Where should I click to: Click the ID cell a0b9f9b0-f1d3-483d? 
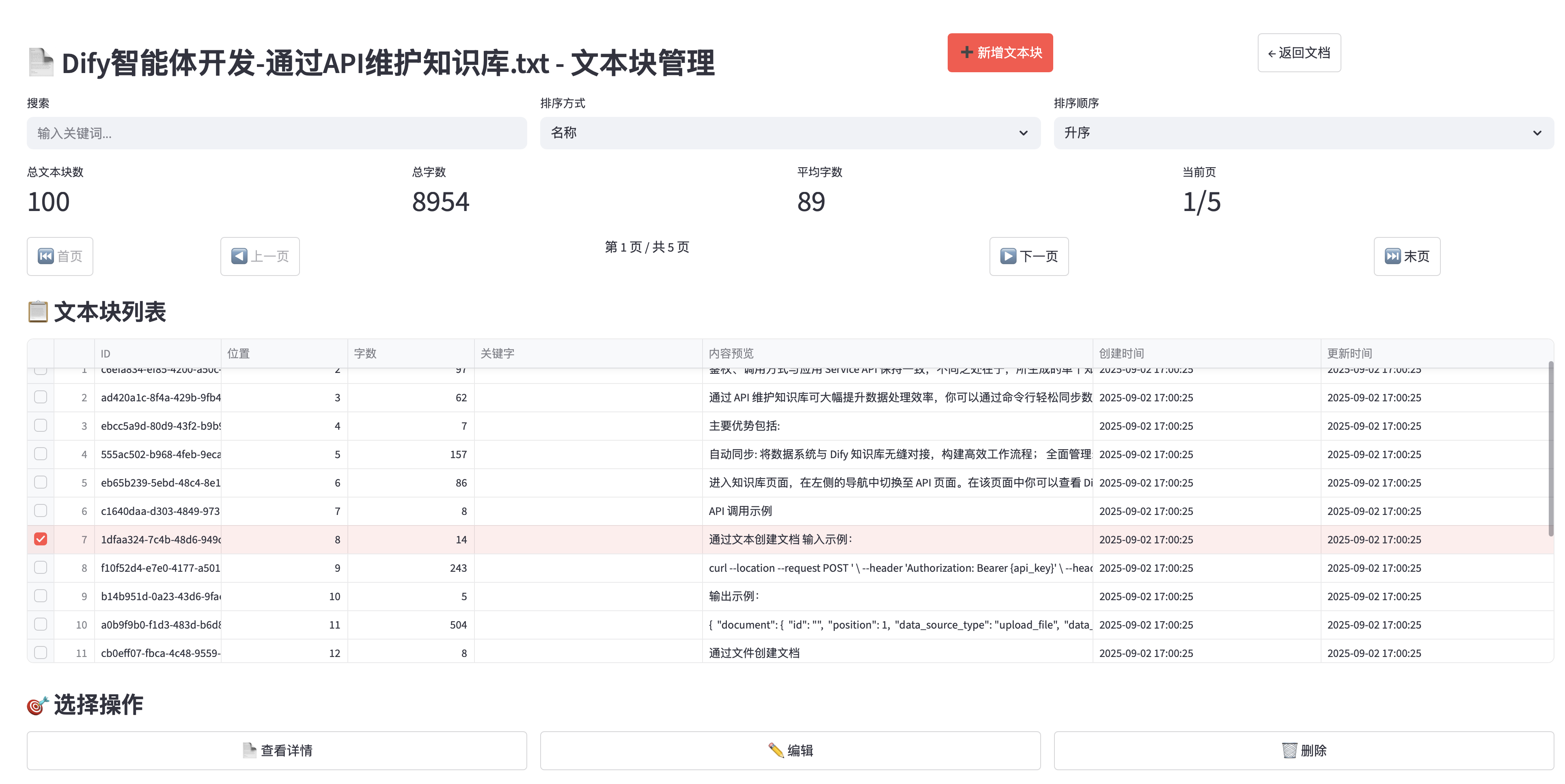[157, 625]
